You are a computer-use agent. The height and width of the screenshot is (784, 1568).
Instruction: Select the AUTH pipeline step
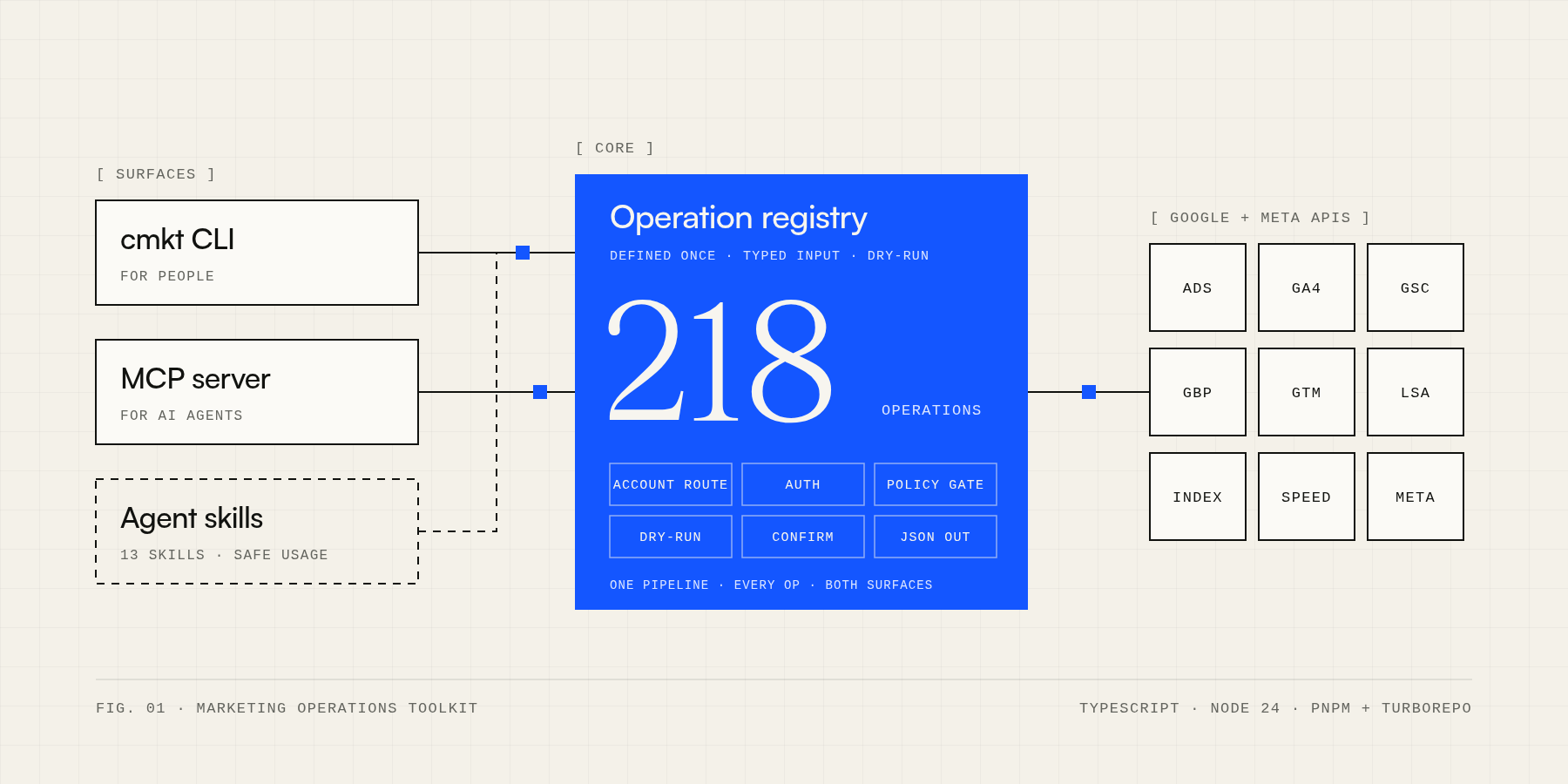803,484
